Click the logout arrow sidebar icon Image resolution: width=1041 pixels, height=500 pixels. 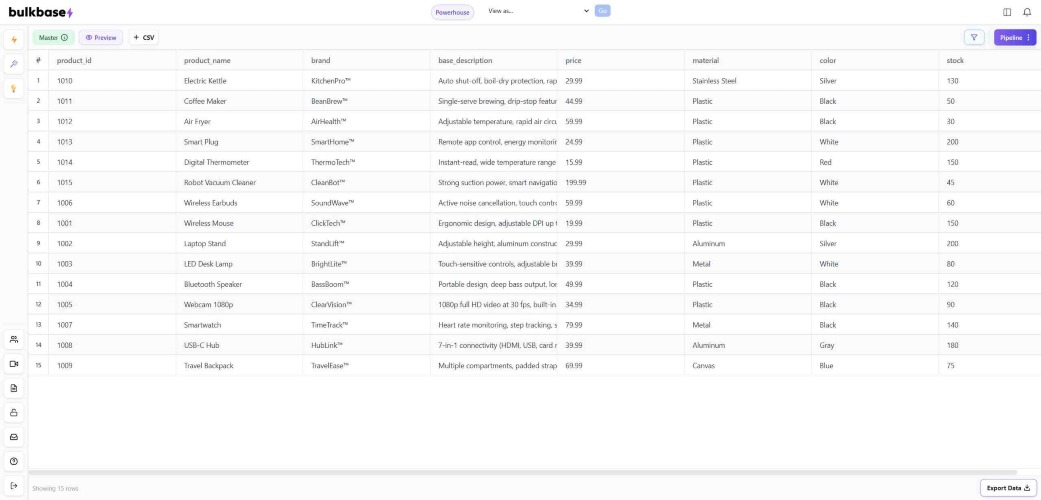14,486
